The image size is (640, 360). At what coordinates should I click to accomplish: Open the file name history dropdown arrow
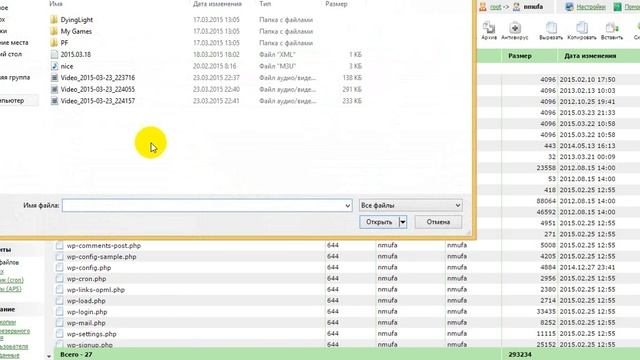pyautogui.click(x=347, y=206)
